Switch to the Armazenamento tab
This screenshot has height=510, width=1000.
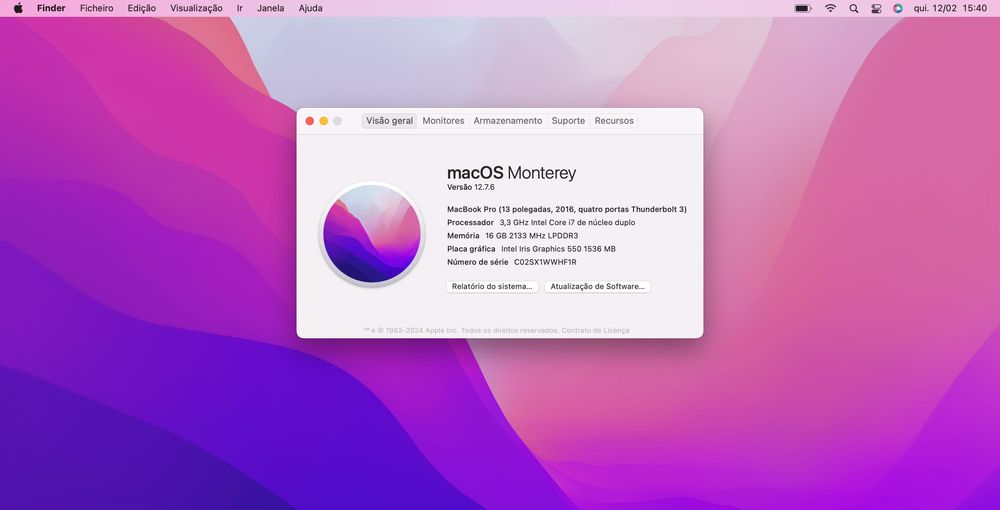click(x=508, y=120)
